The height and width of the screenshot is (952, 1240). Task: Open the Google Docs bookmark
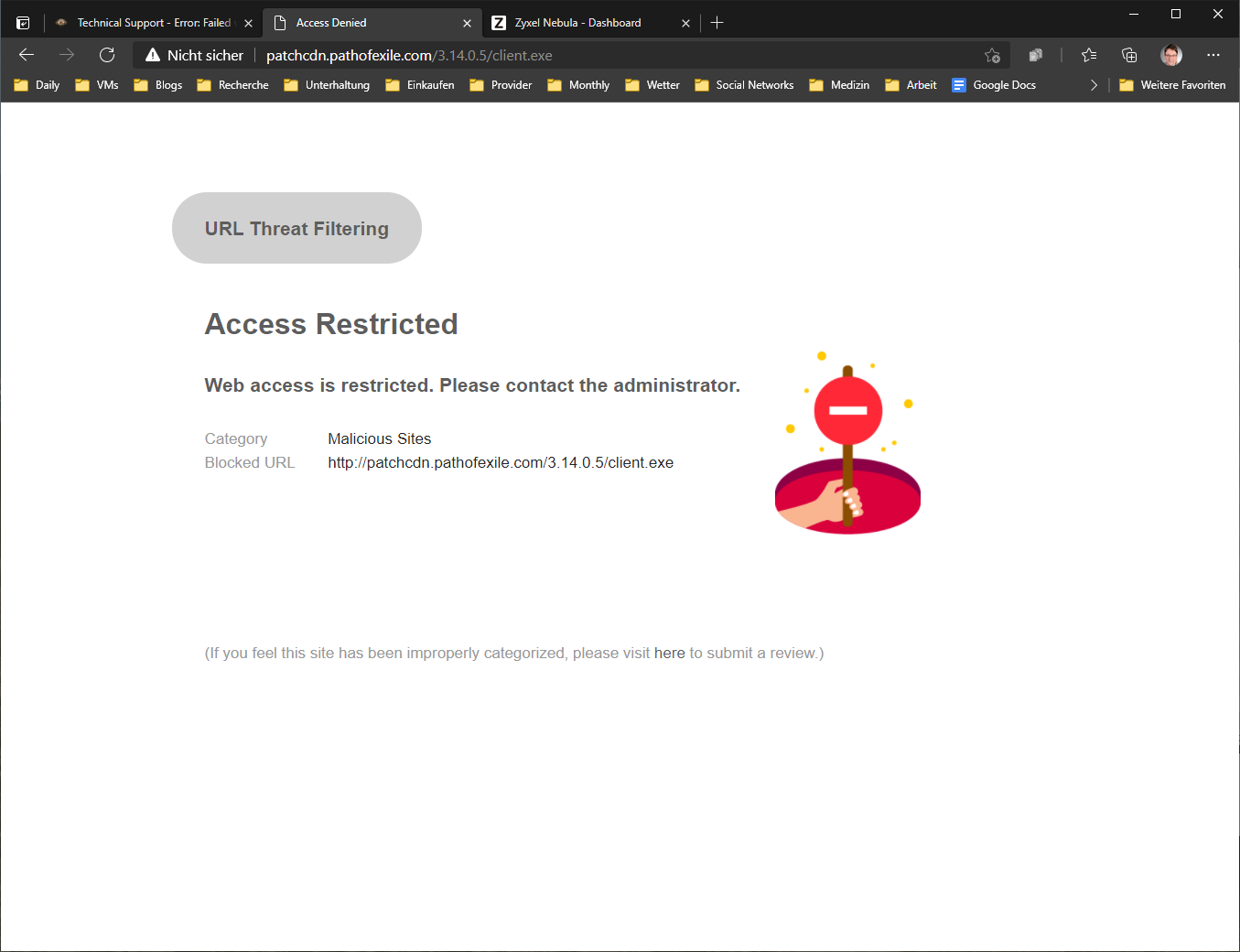994,85
